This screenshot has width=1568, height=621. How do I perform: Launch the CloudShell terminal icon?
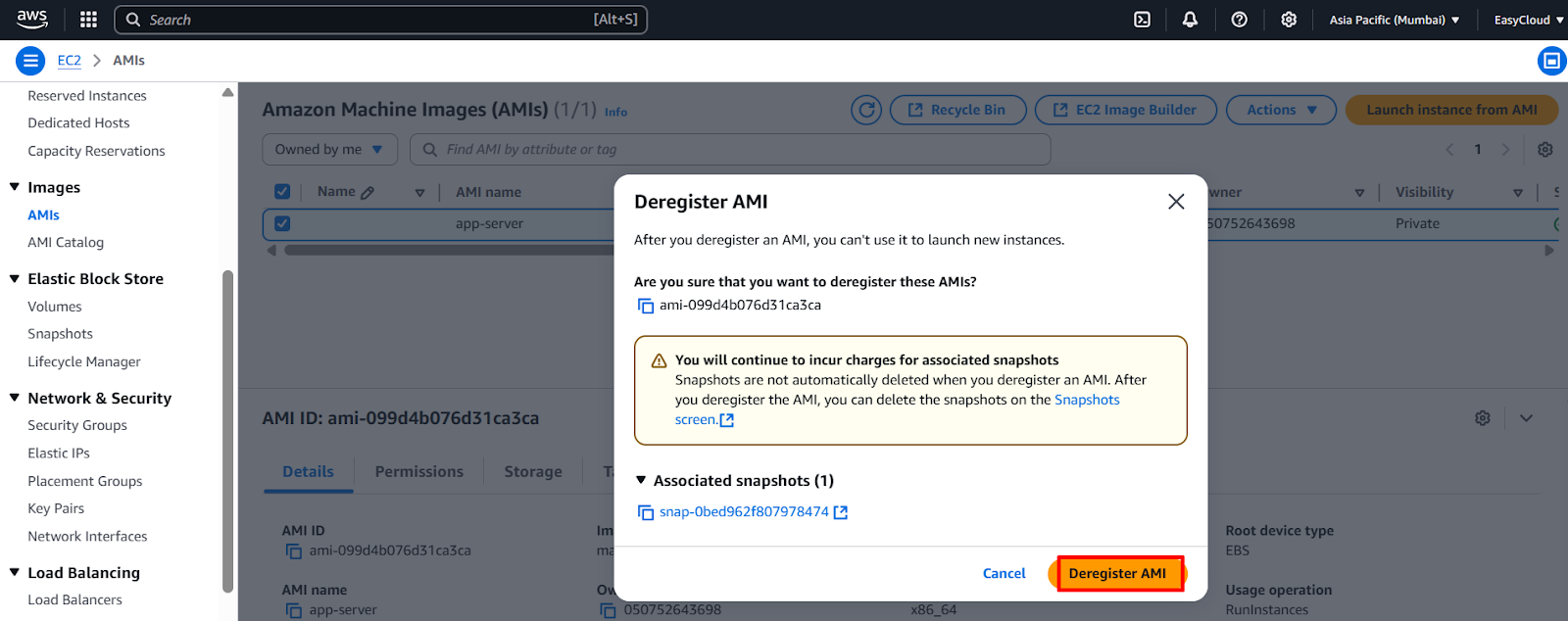coord(1142,20)
